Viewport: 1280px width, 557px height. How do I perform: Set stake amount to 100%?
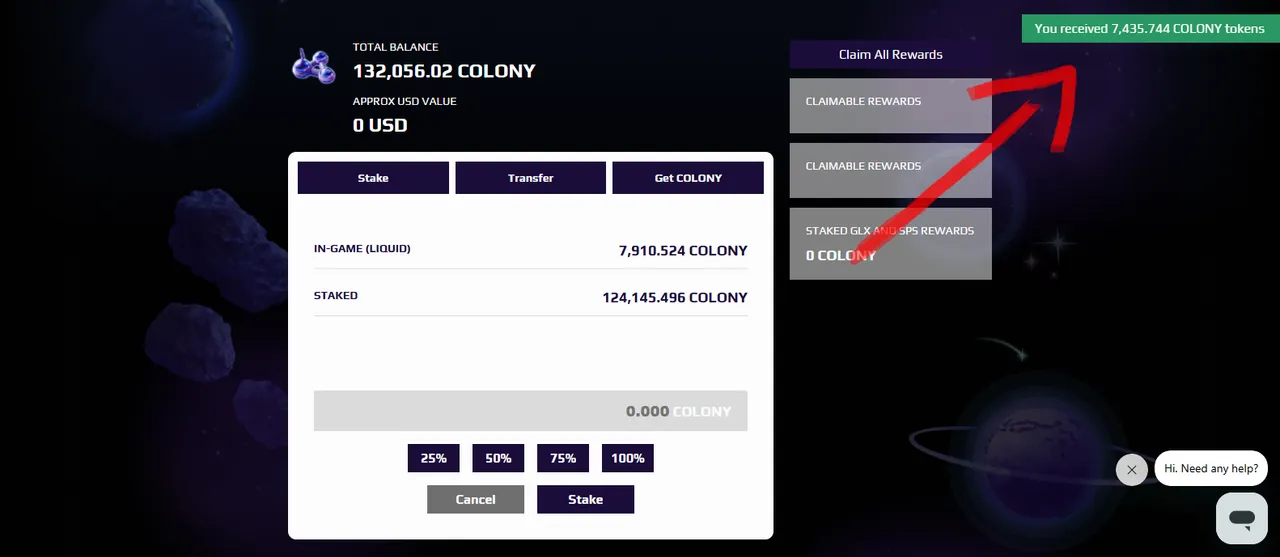(x=628, y=458)
